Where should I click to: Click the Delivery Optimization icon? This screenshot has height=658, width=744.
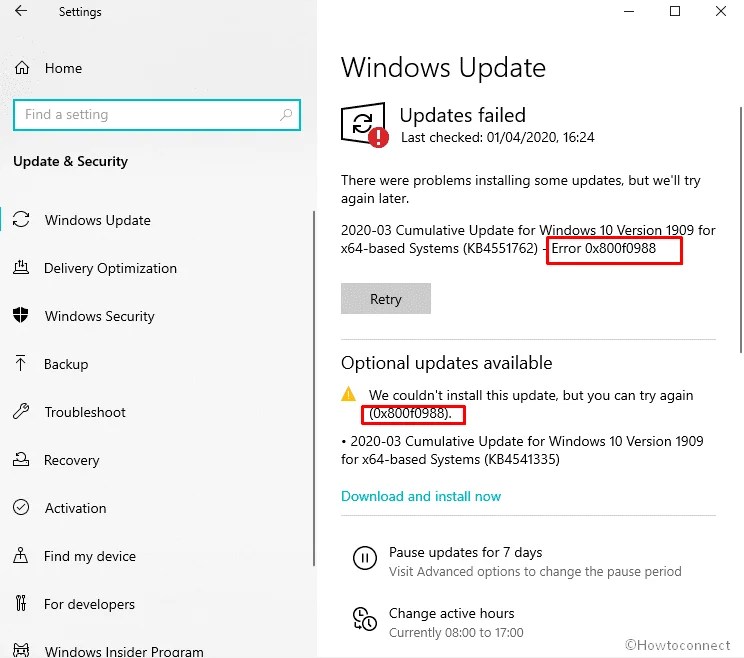(21, 268)
